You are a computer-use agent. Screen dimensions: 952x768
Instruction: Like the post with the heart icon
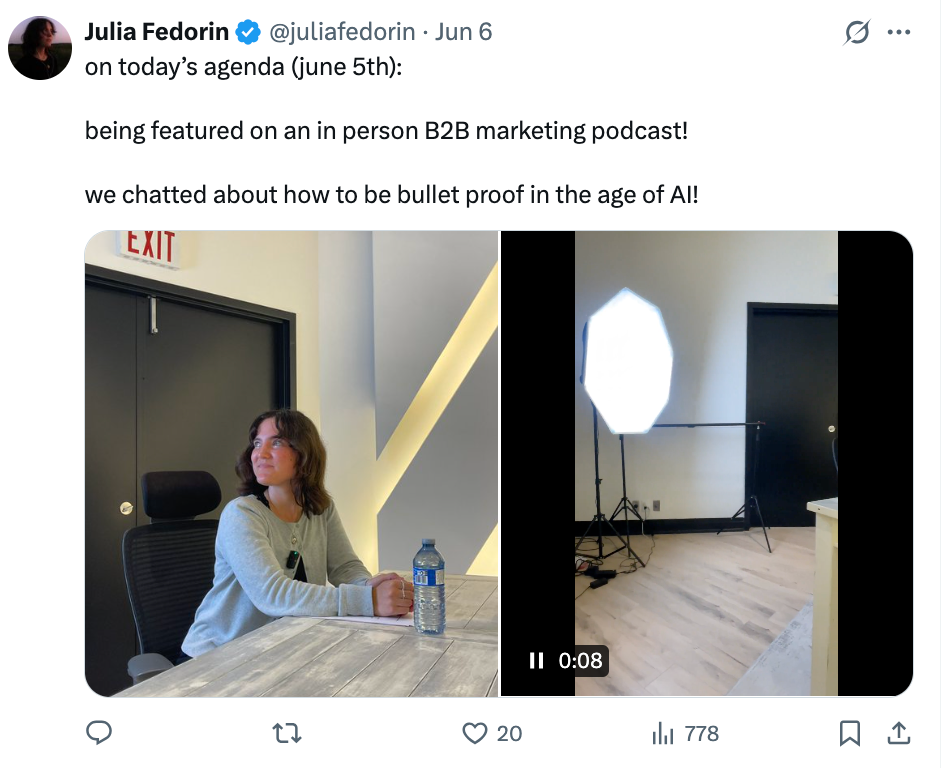pos(475,734)
